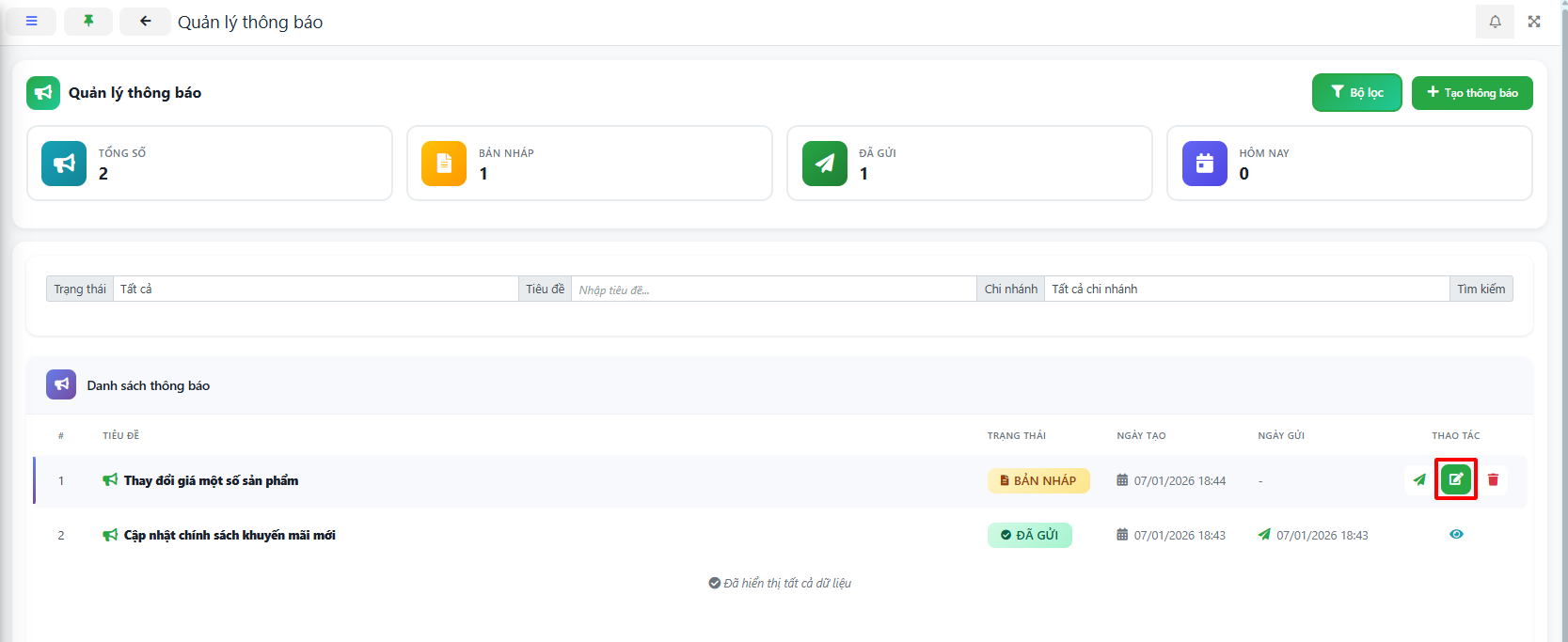1568x642 pixels.
Task: Delete the draft notification with trash icon
Action: 1493,479
